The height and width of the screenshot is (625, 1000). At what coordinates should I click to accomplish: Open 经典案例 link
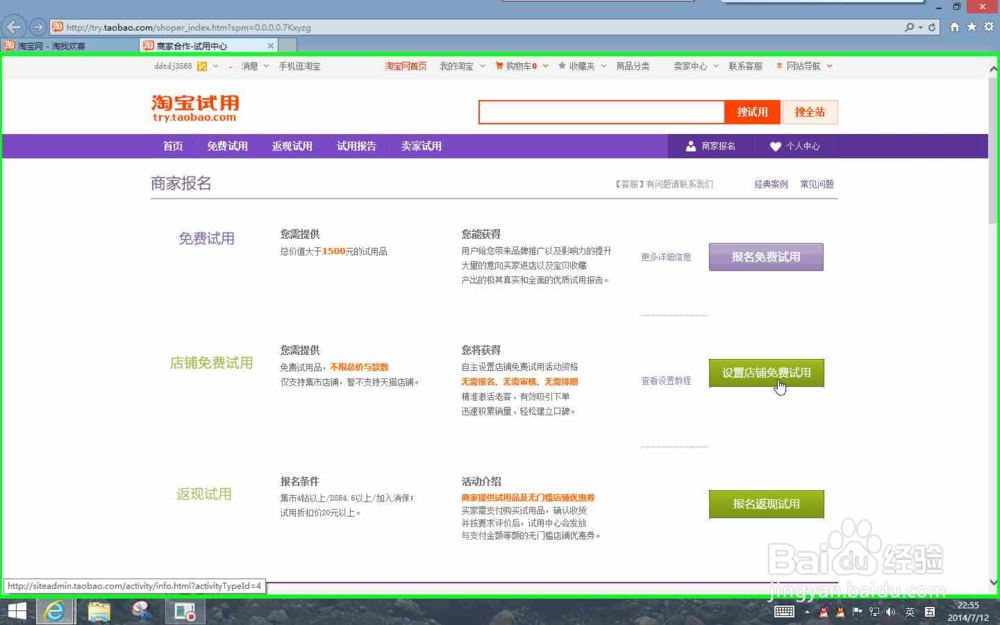coord(771,184)
